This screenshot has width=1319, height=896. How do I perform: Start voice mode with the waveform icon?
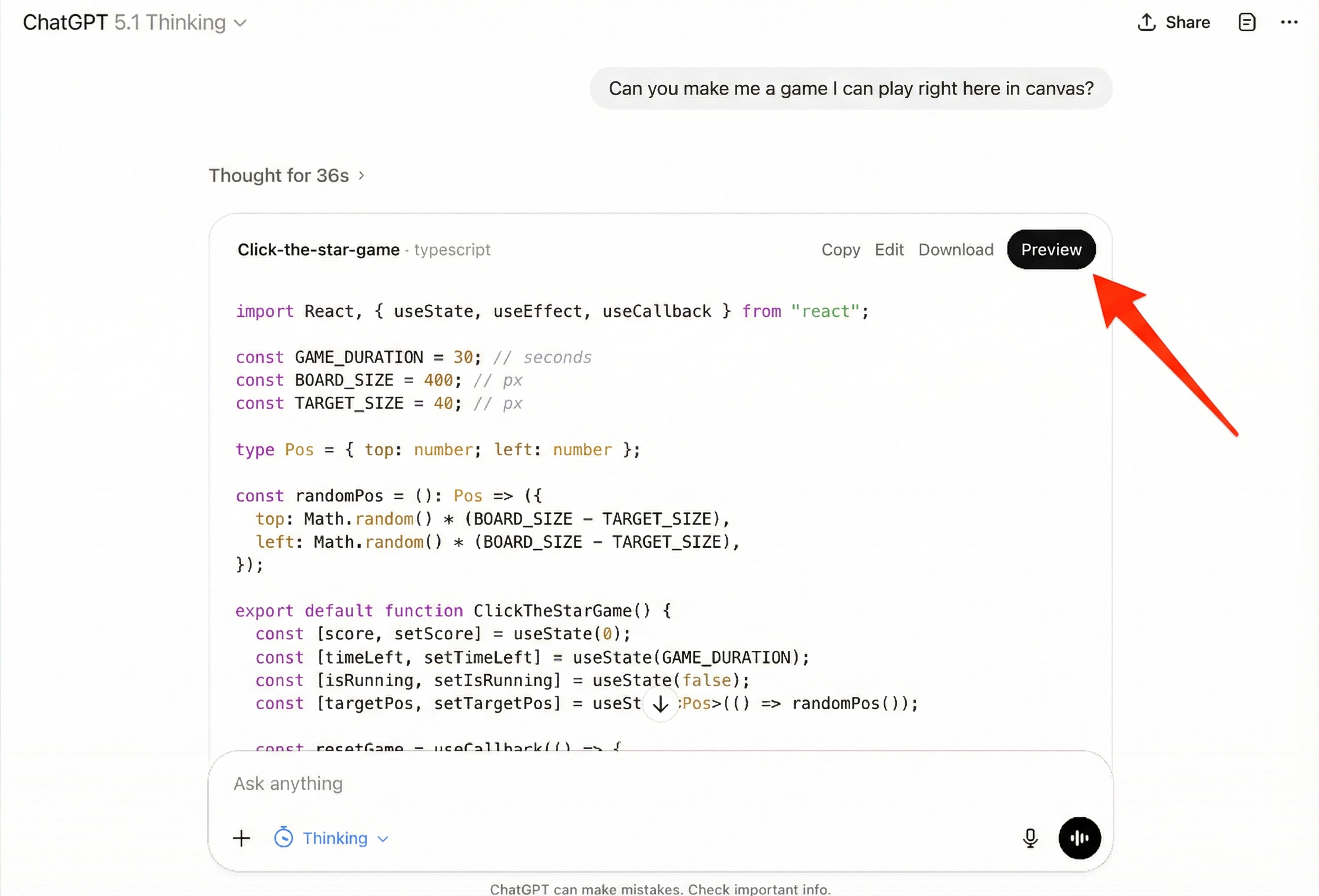click(1079, 838)
